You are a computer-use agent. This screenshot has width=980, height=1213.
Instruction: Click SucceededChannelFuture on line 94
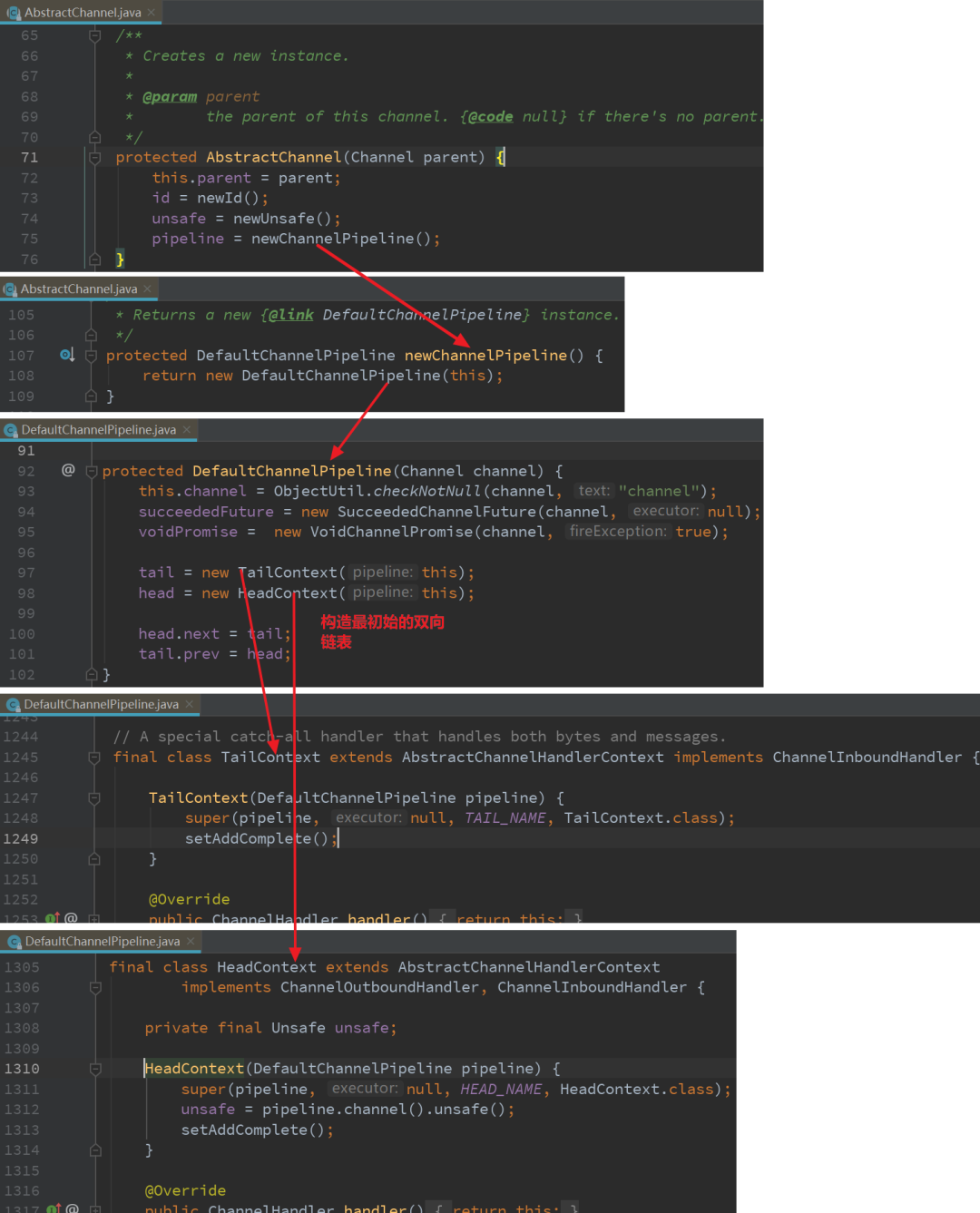(436, 512)
